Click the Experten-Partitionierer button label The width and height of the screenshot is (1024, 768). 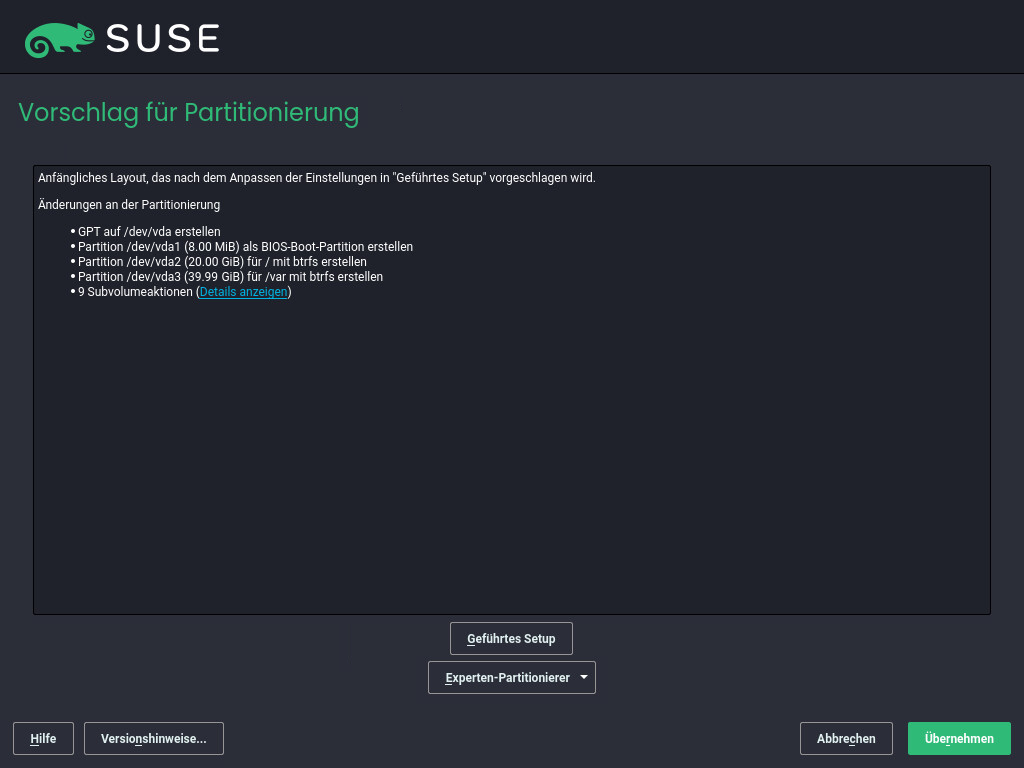point(507,677)
